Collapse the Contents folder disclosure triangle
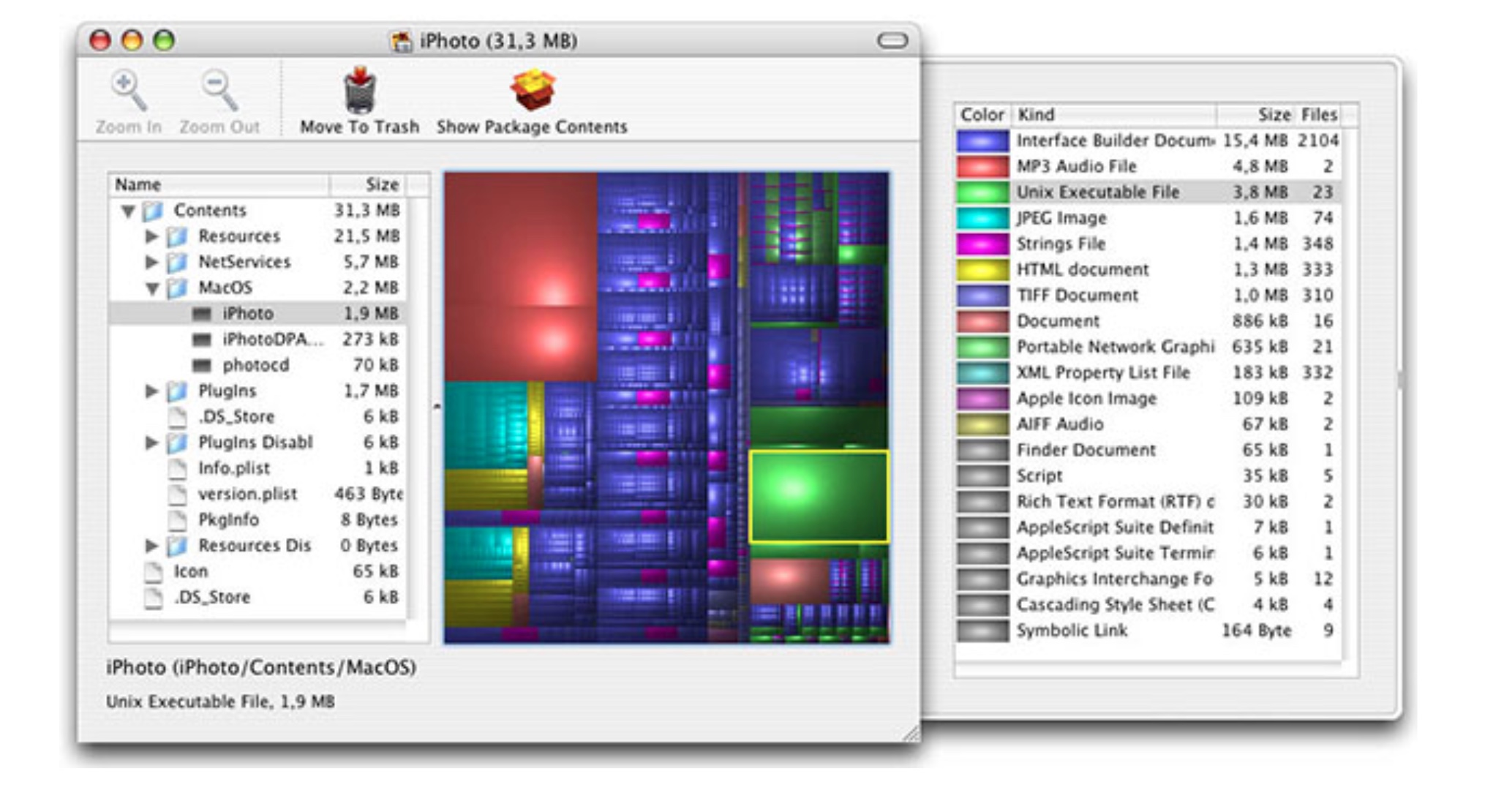 [128, 211]
